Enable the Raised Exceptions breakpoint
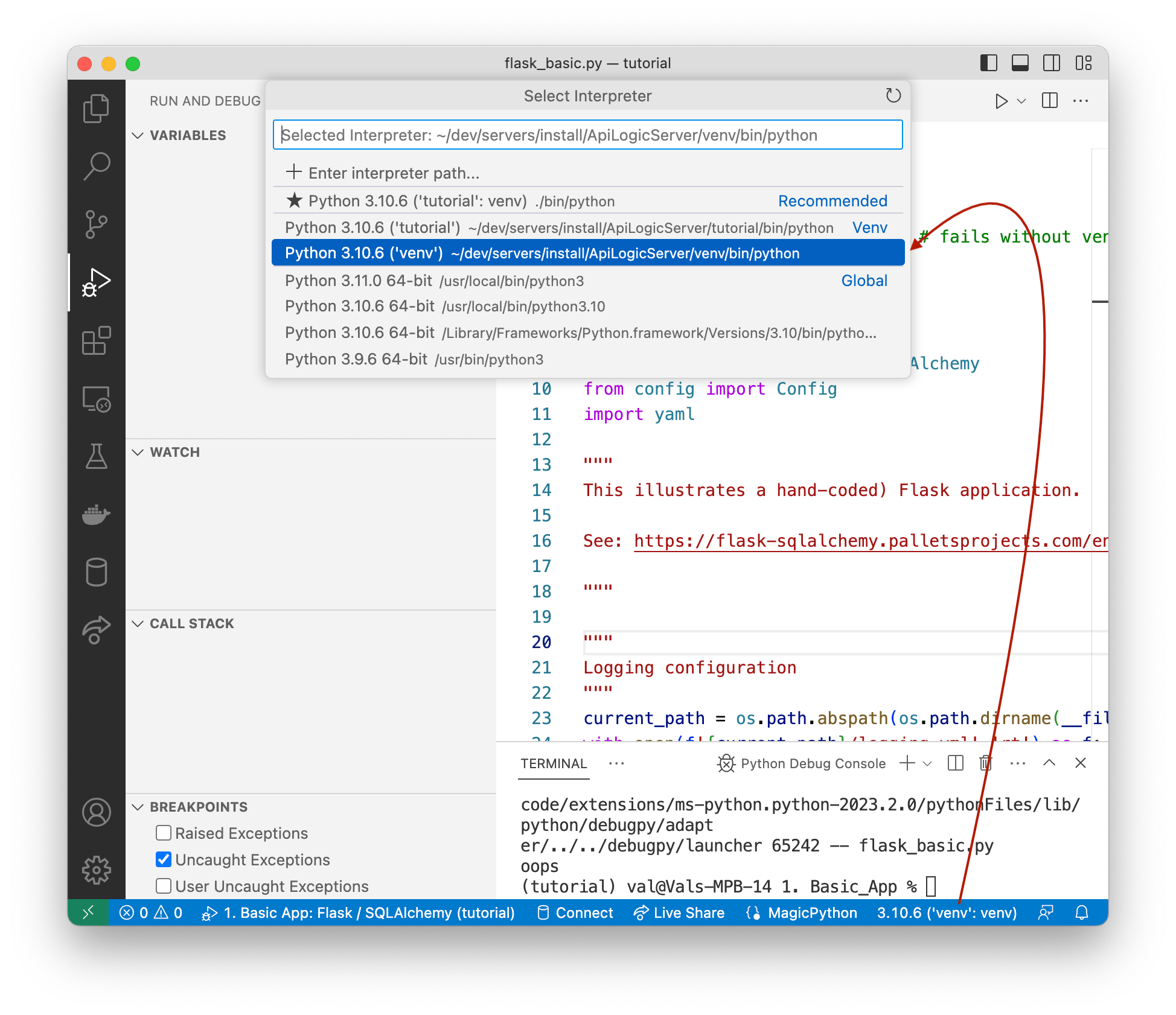The width and height of the screenshot is (1176, 1015). (164, 833)
